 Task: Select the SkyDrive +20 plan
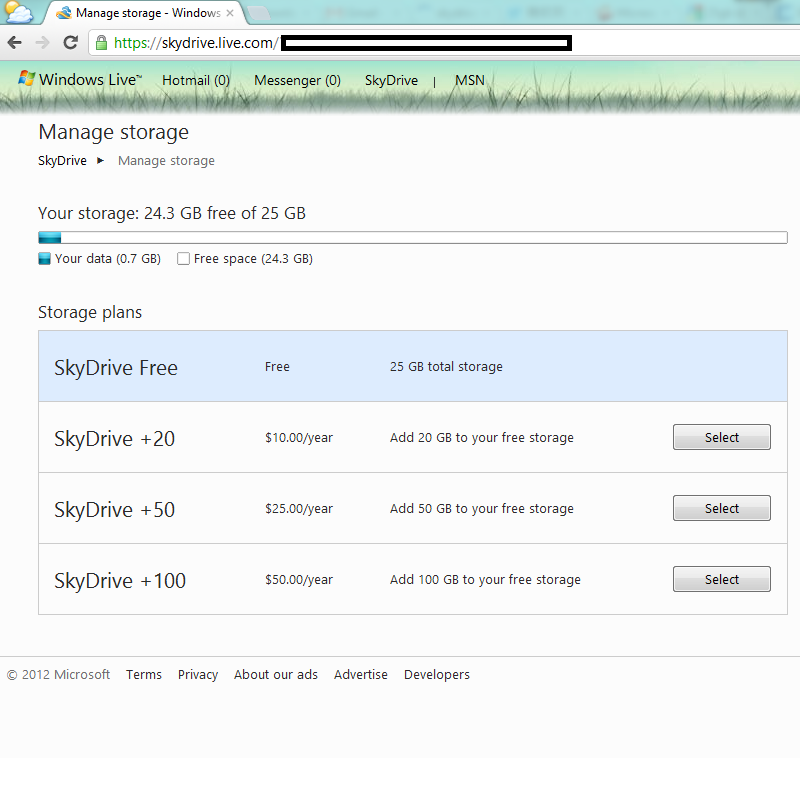[721, 437]
